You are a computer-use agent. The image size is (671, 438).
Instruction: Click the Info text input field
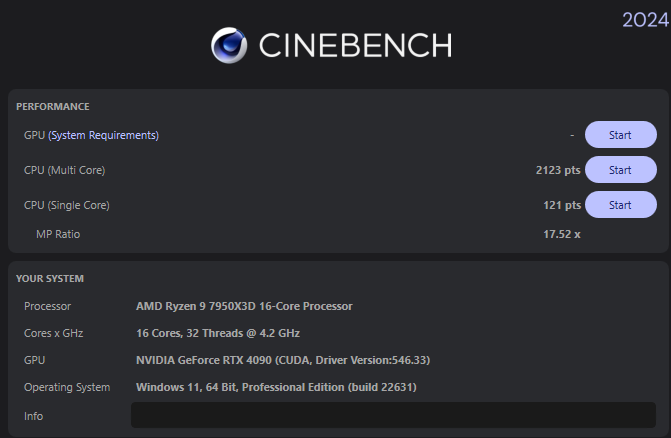pyautogui.click(x=393, y=416)
